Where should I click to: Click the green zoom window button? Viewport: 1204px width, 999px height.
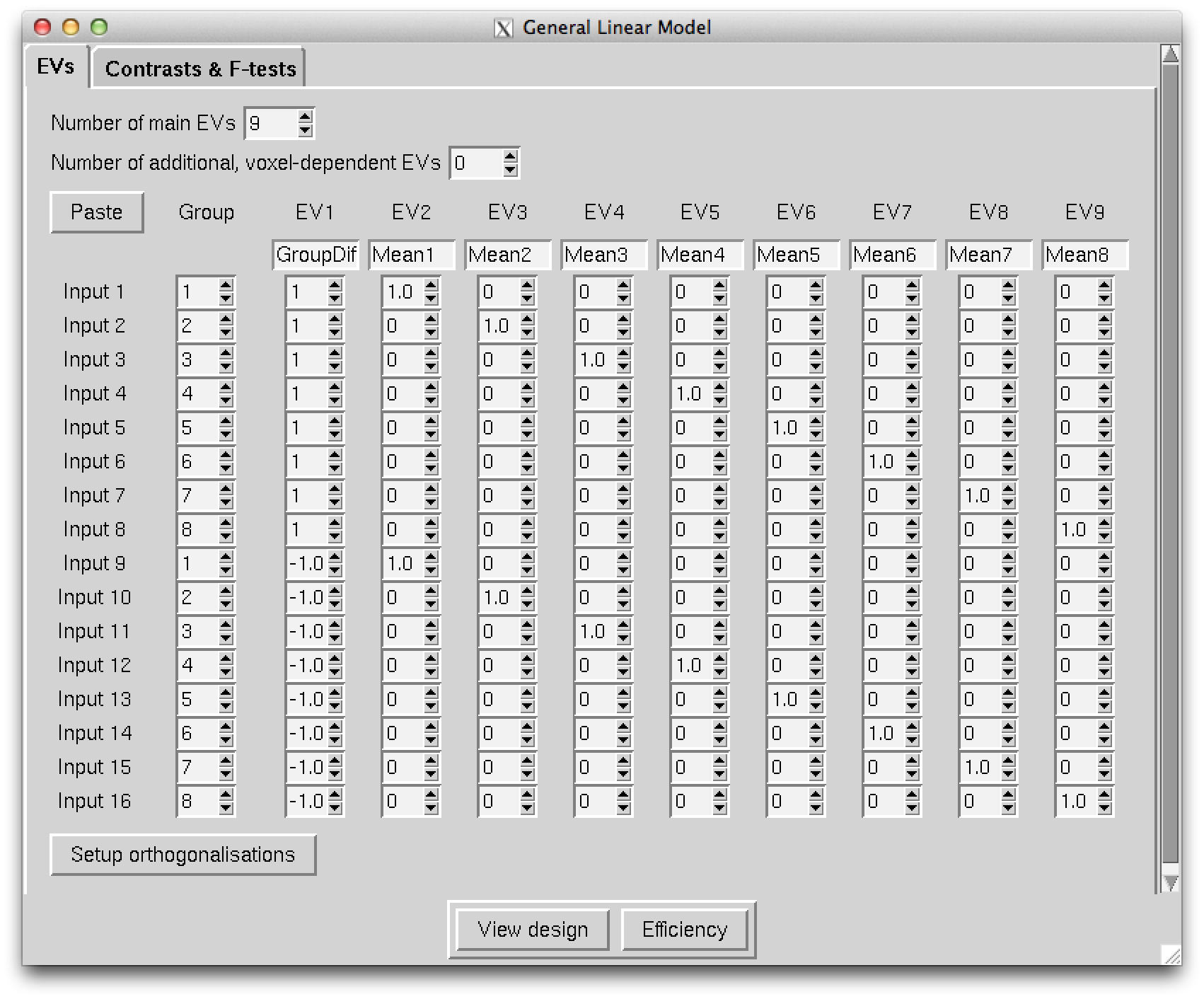click(99, 27)
